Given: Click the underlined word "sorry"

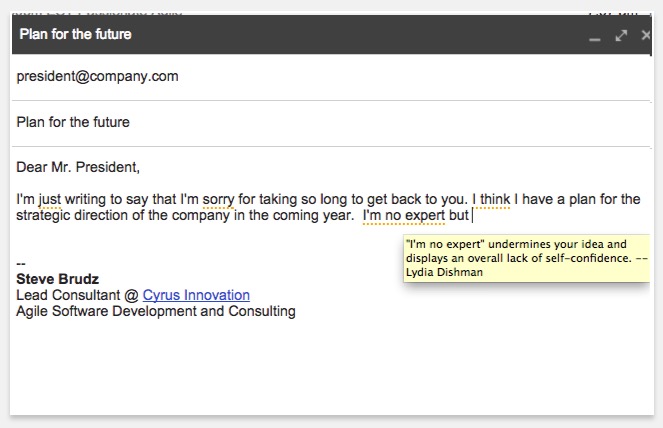Looking at the screenshot, I should [x=217, y=199].
